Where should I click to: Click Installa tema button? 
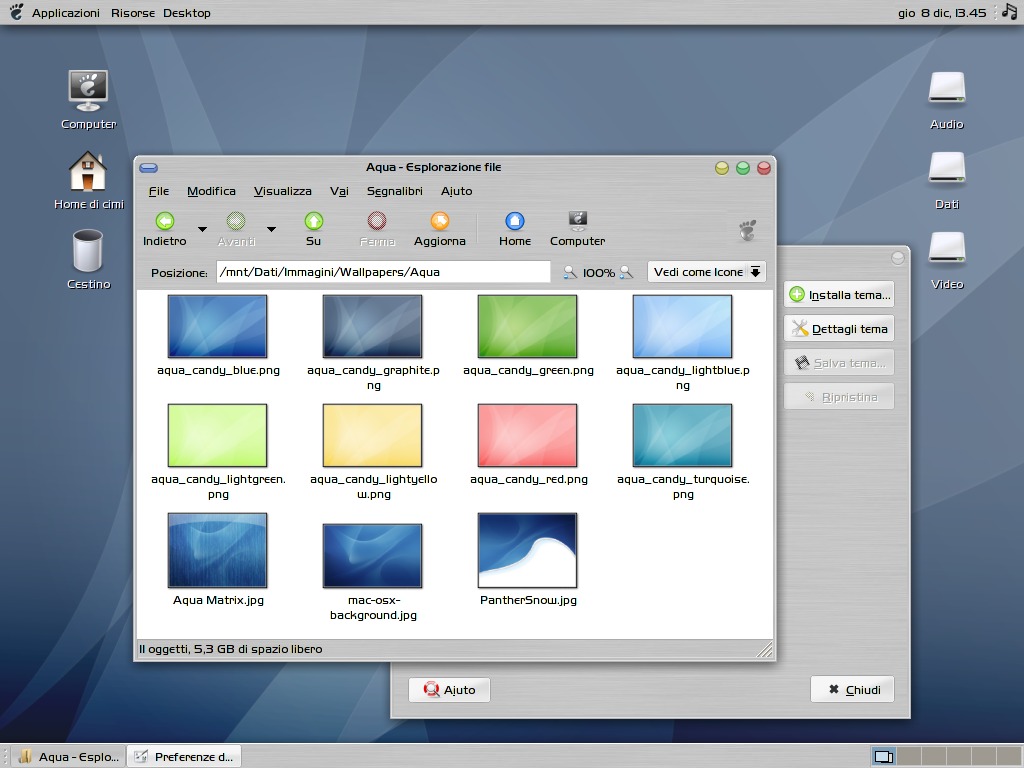[839, 295]
